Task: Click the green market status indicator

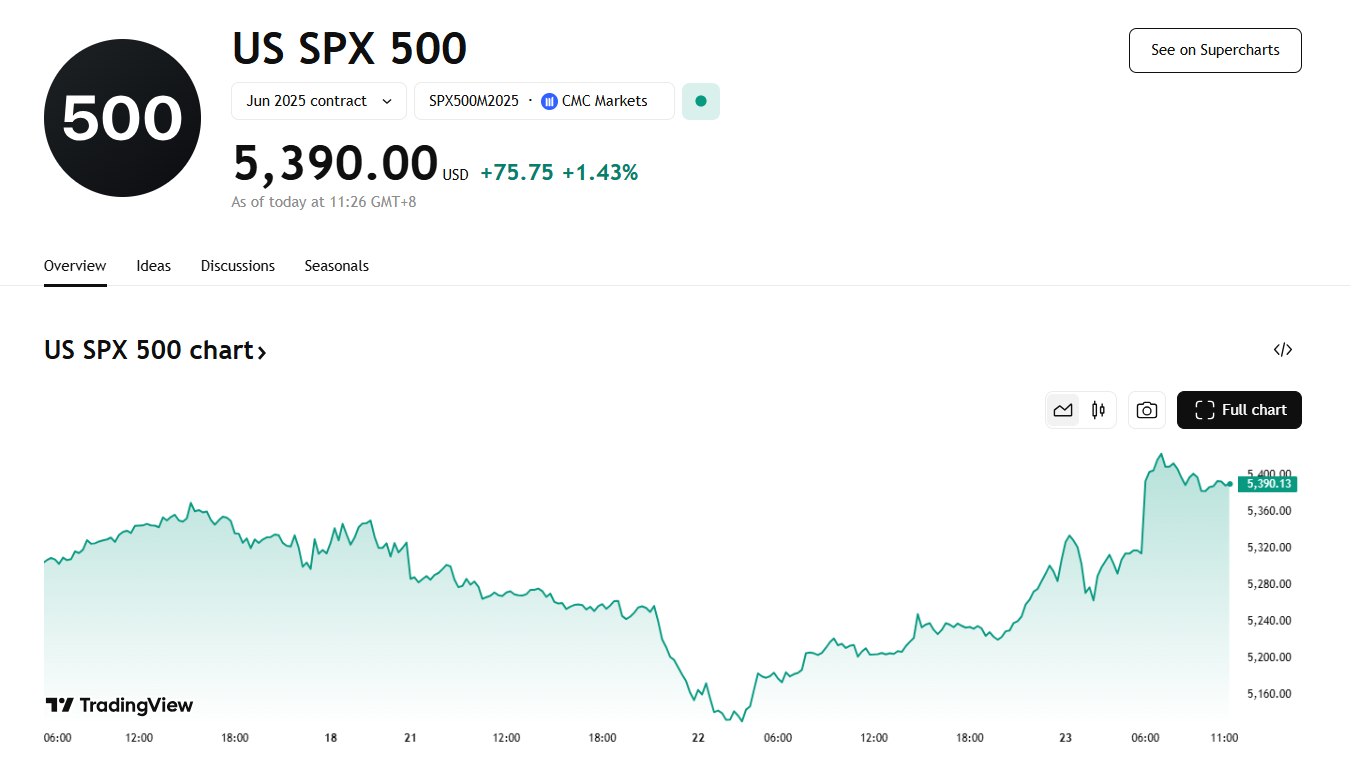Action: coord(701,101)
